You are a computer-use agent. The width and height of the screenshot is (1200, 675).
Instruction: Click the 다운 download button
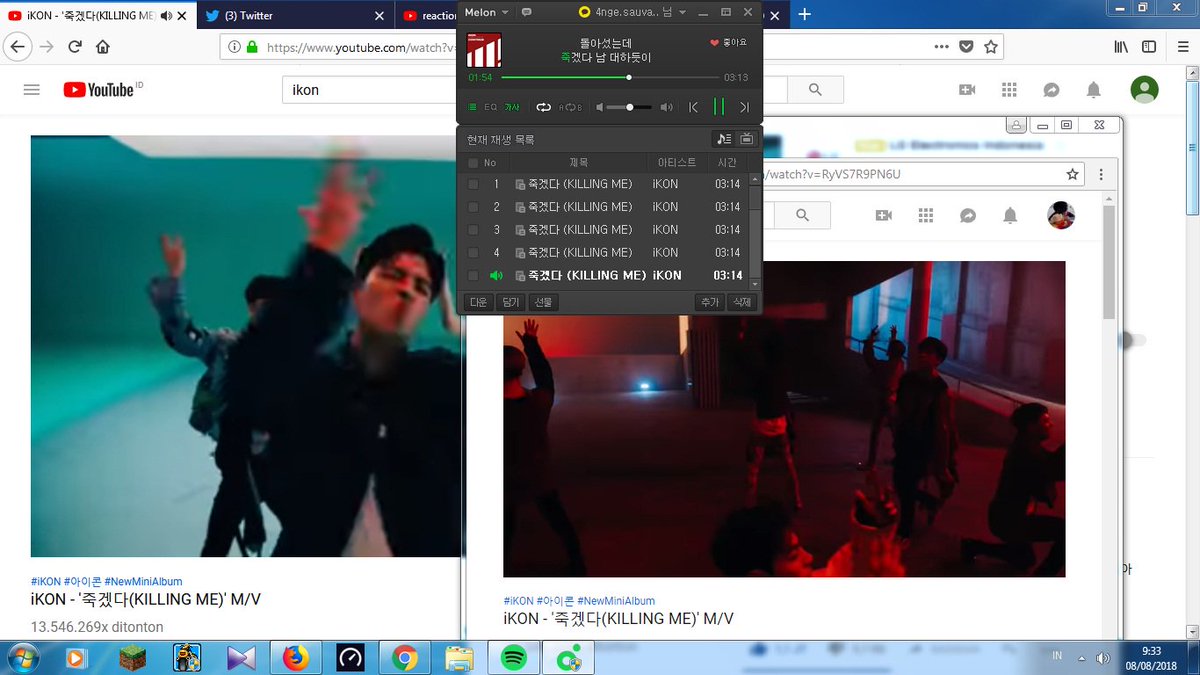coord(478,302)
